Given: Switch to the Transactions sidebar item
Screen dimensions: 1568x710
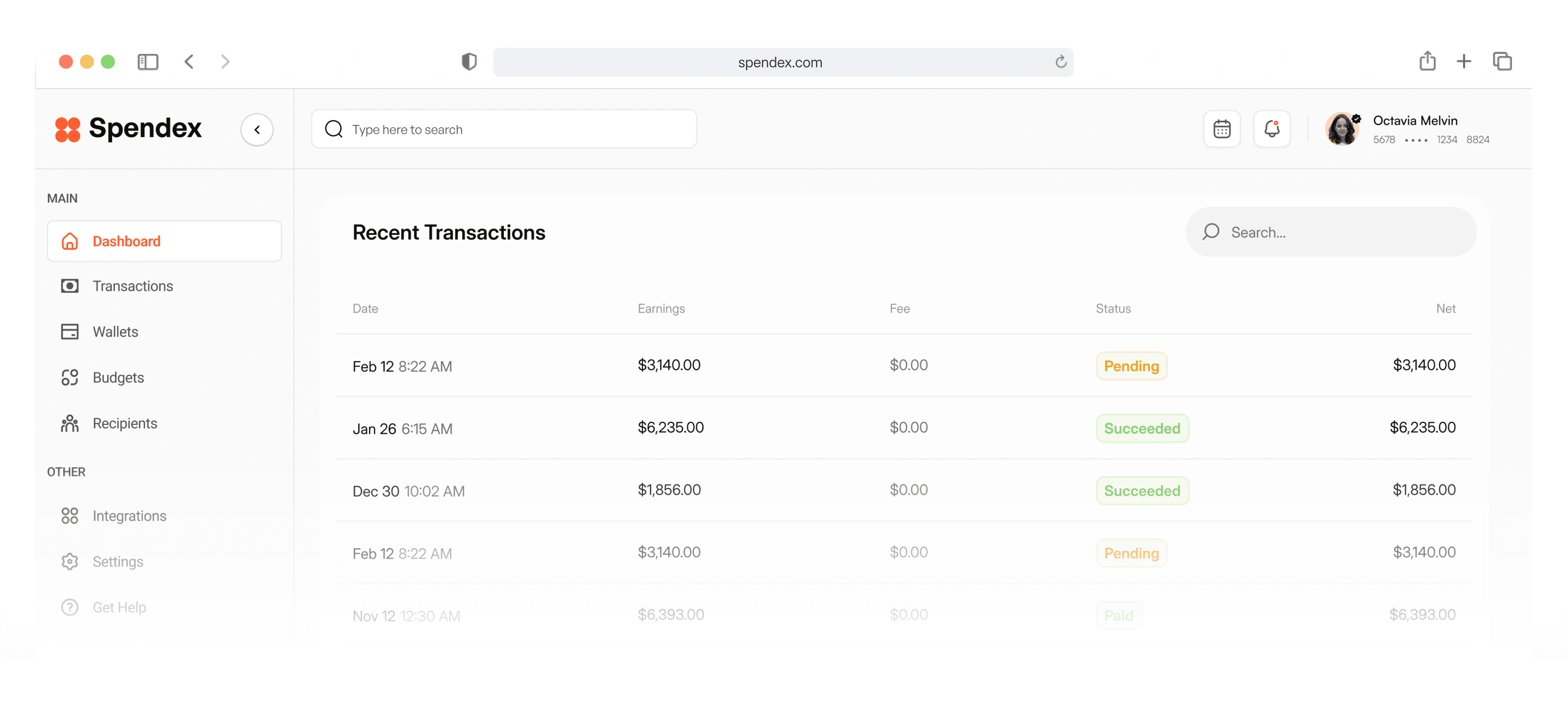Looking at the screenshot, I should pos(133,286).
